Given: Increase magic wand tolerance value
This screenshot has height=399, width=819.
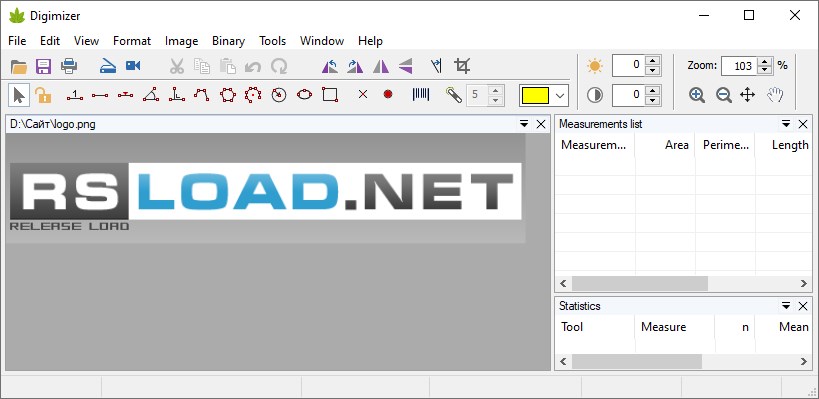Looking at the screenshot, I should (496, 90).
